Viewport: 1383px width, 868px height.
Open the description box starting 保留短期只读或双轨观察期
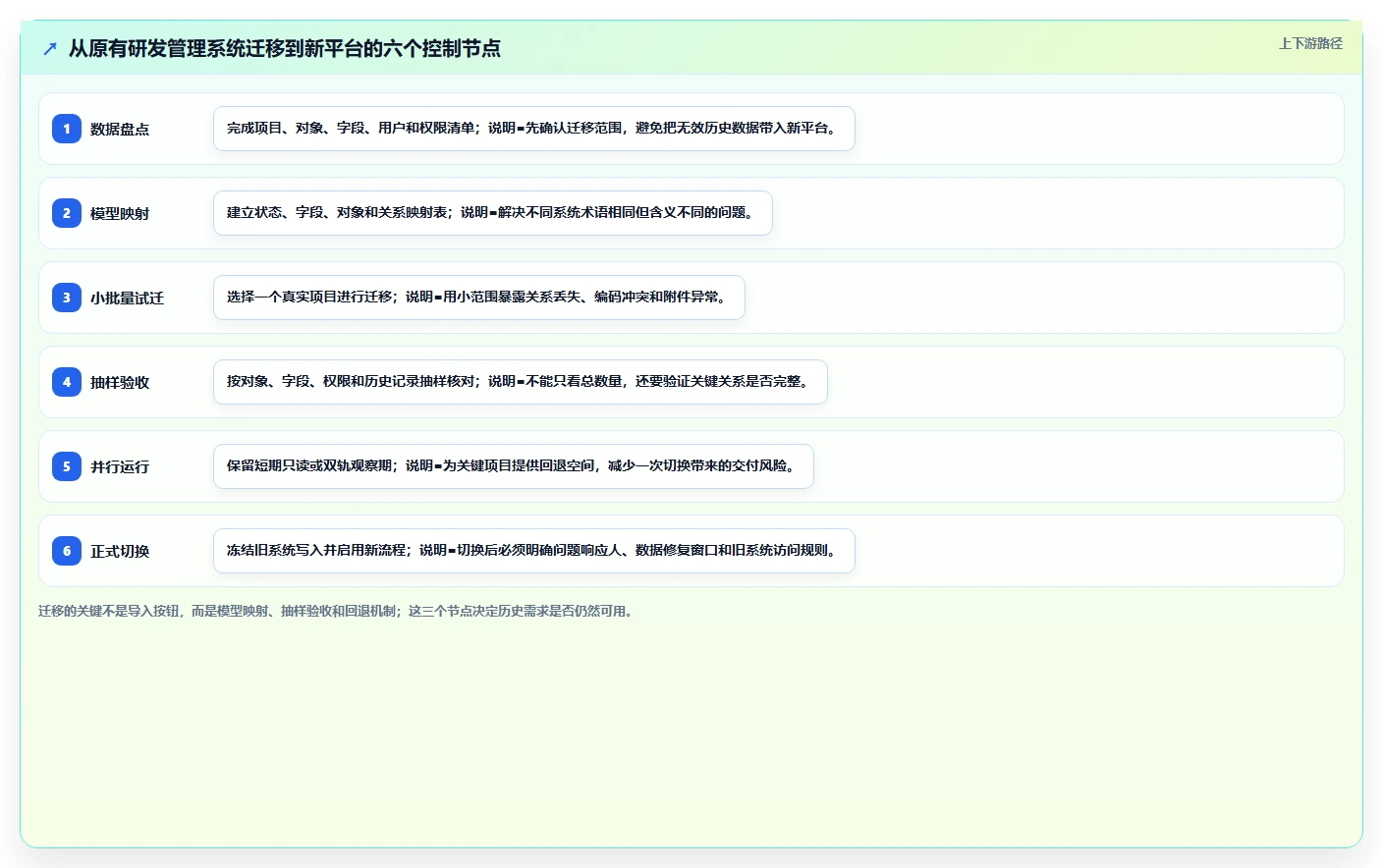coord(514,466)
